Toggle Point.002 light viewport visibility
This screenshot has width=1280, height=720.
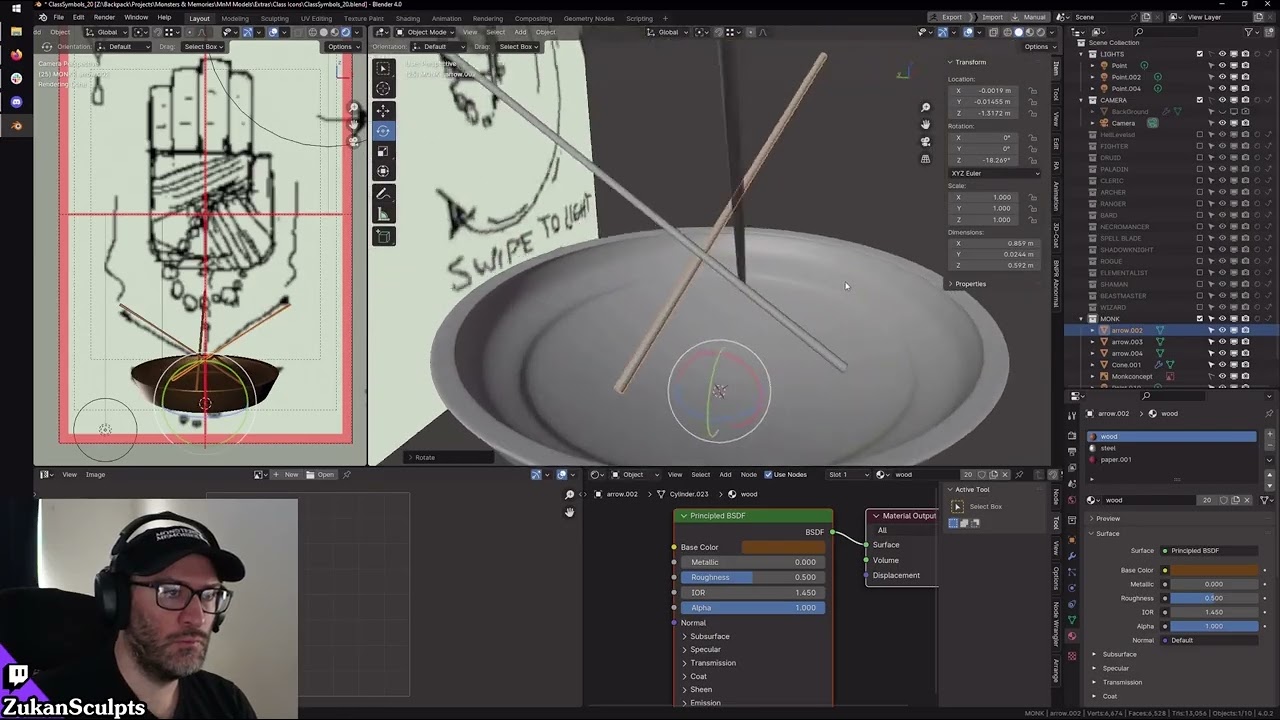pyautogui.click(x=1222, y=77)
